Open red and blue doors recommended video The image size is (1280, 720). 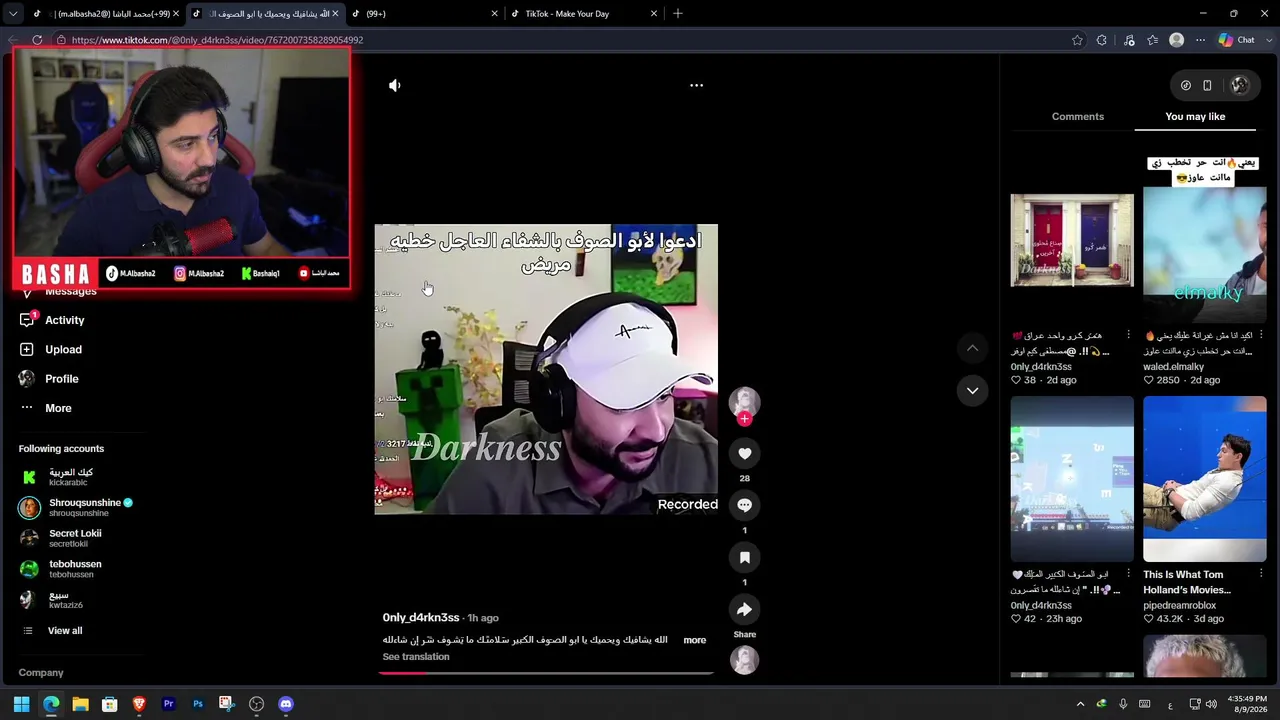point(1072,240)
